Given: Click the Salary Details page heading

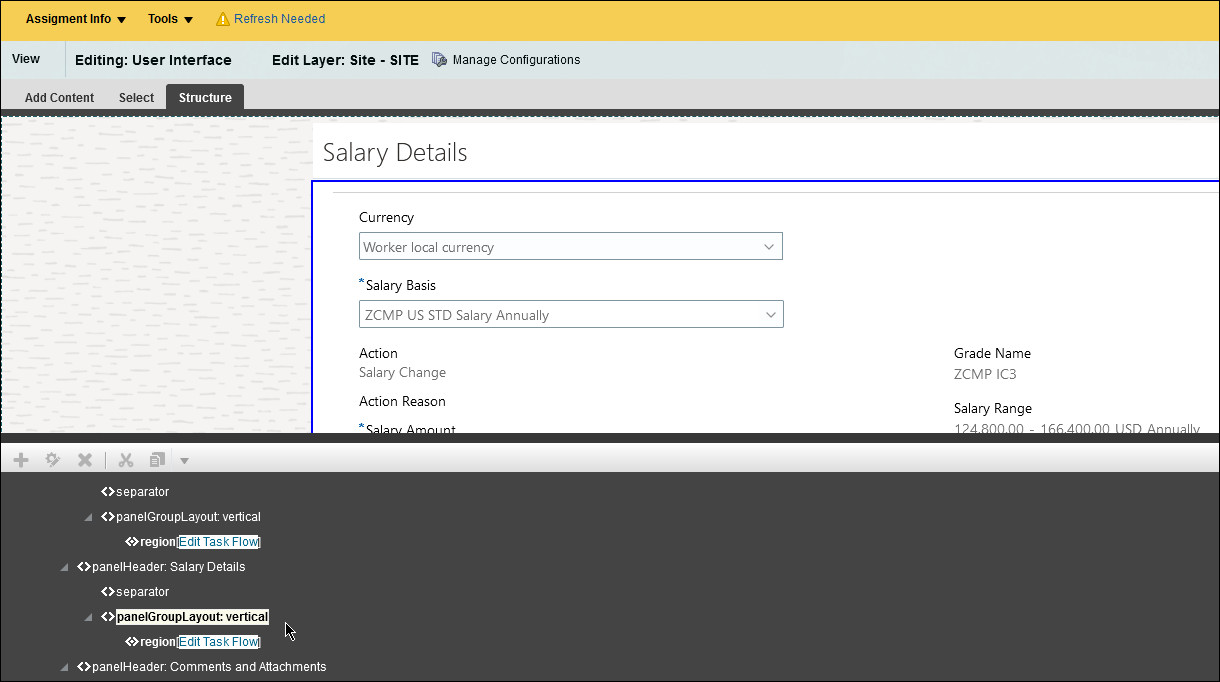Looking at the screenshot, I should tap(395, 153).
